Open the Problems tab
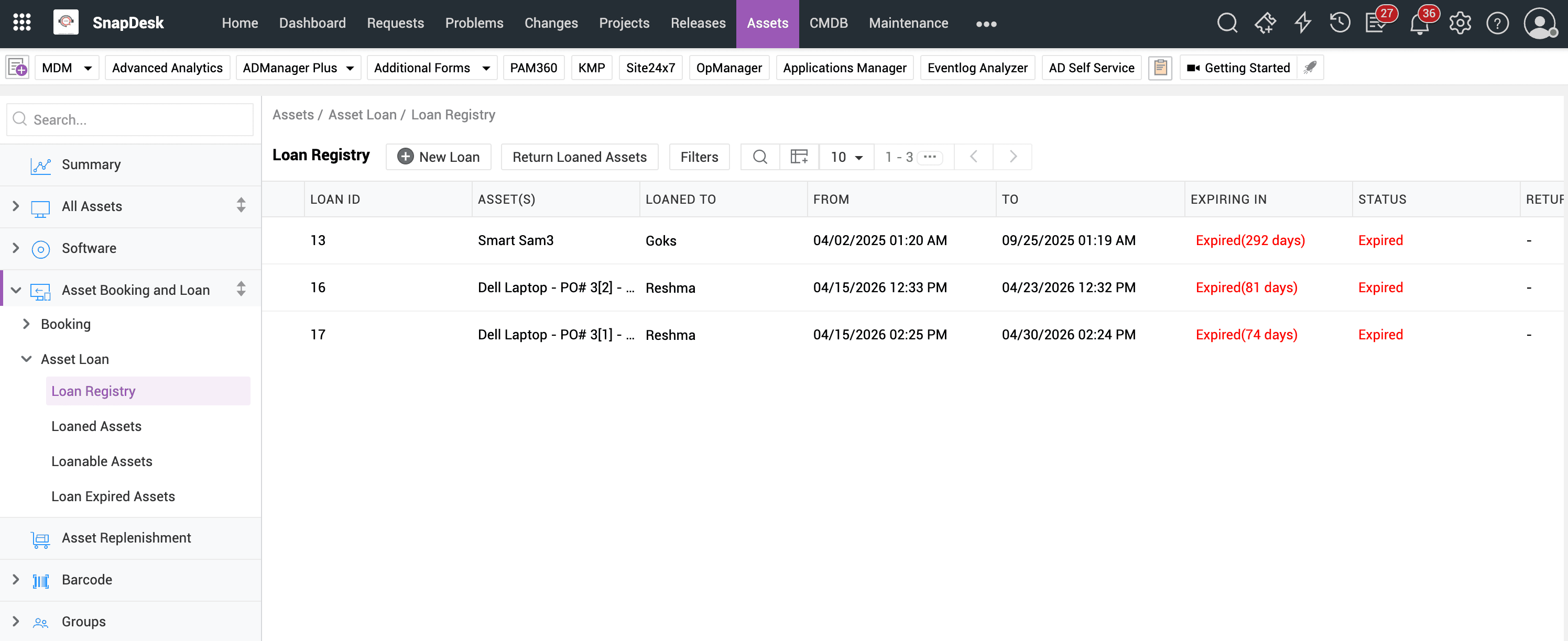The image size is (1568, 641). (474, 23)
